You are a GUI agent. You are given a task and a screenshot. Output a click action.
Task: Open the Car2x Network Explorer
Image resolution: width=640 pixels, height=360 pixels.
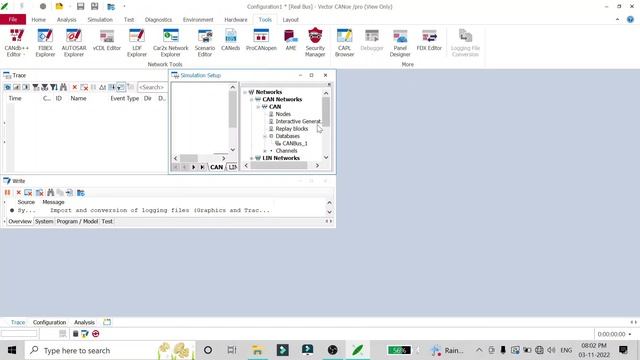tap(171, 42)
